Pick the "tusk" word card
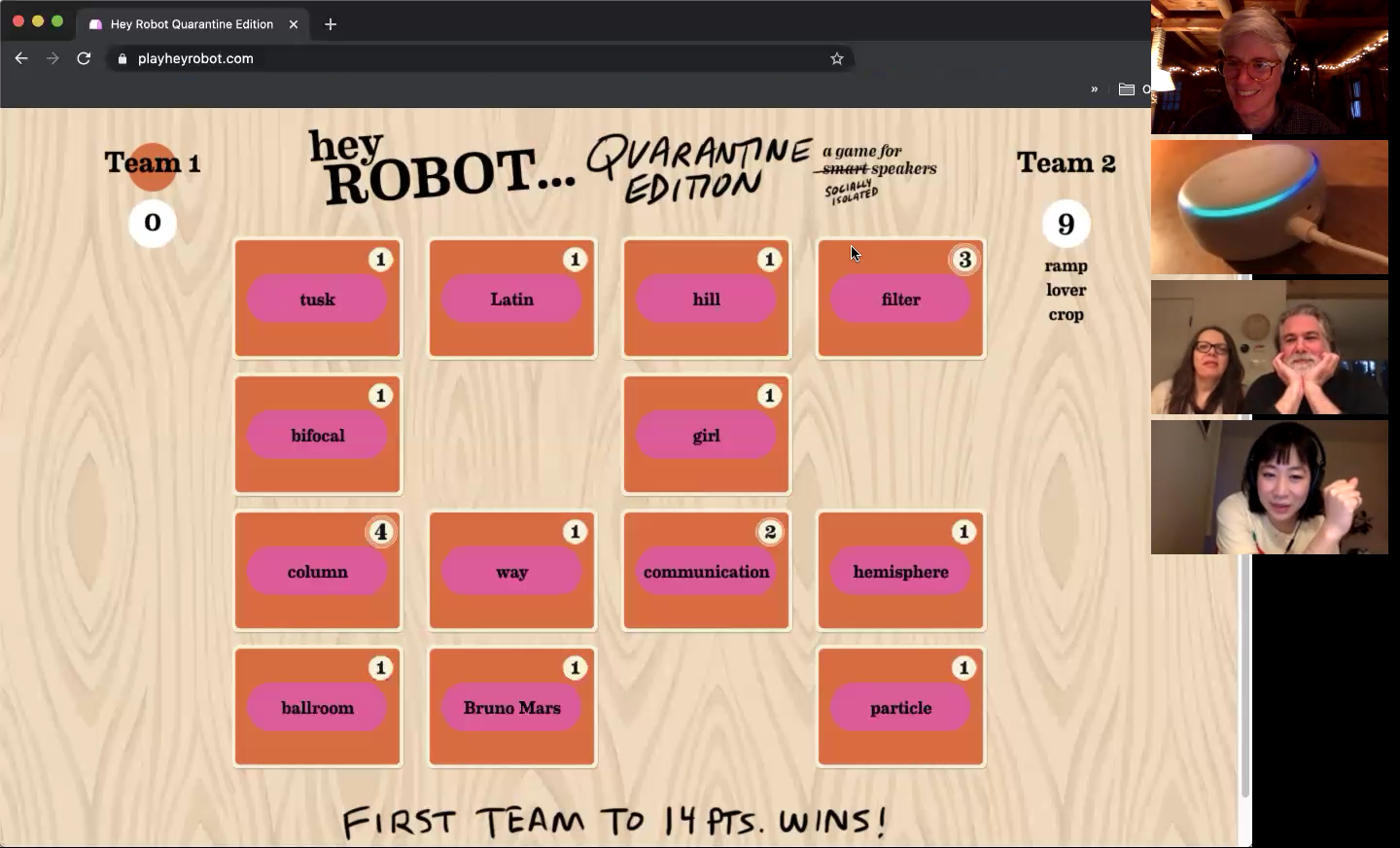 point(318,300)
